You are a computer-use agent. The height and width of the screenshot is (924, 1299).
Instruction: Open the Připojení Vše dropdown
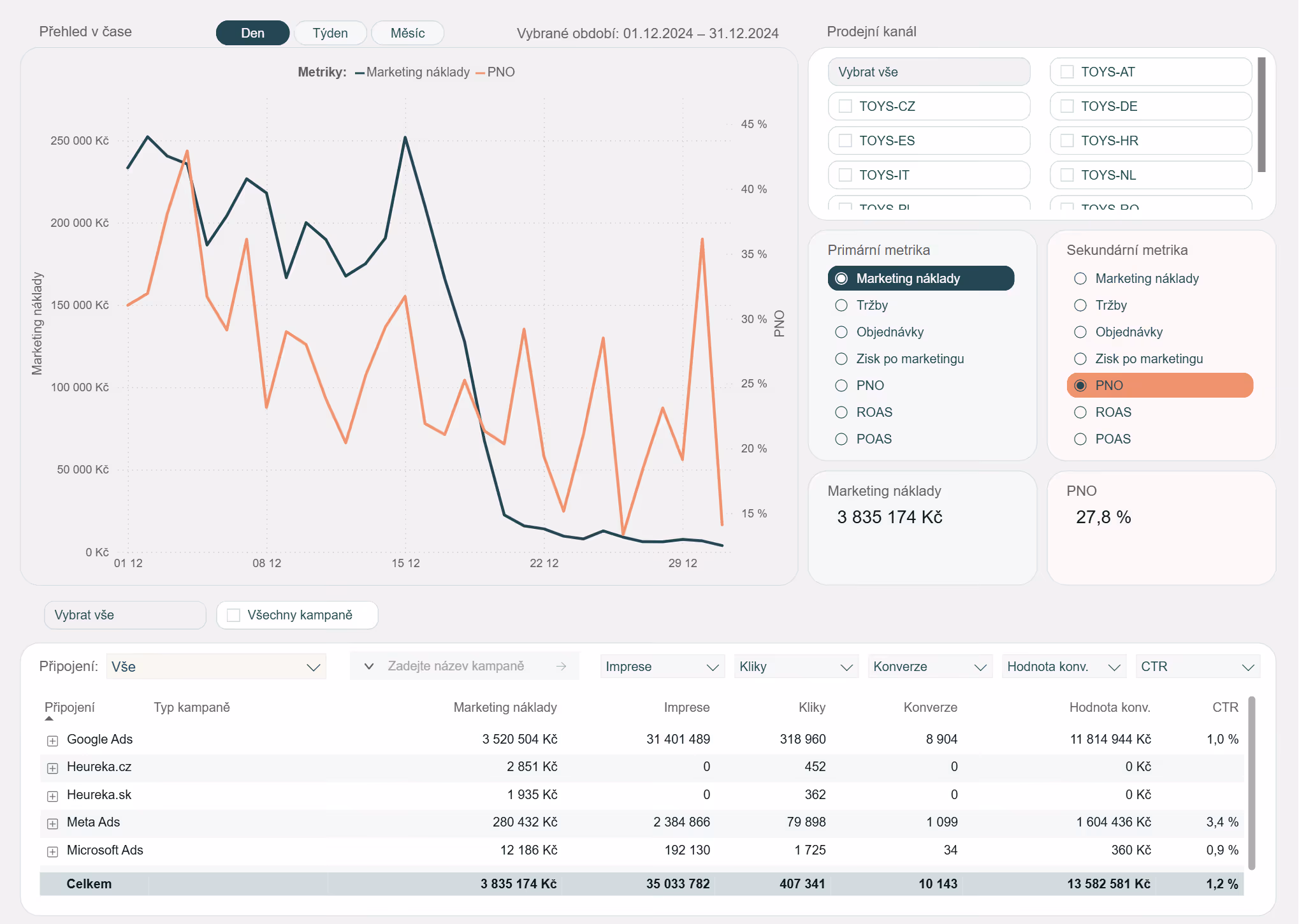coord(216,667)
